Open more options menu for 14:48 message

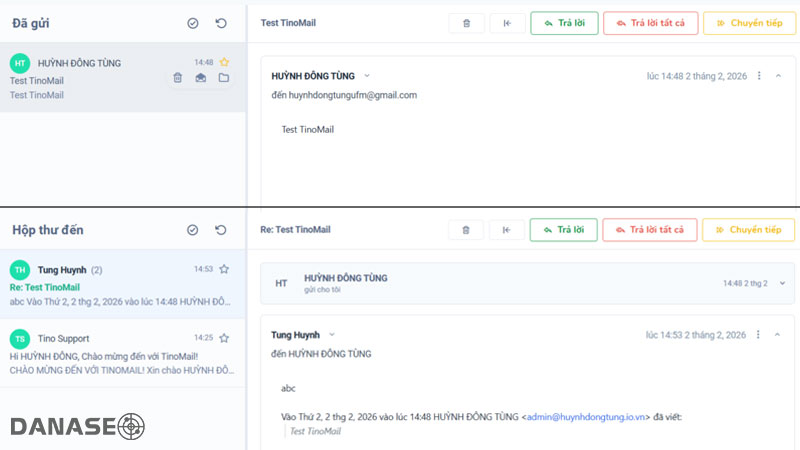click(x=759, y=76)
